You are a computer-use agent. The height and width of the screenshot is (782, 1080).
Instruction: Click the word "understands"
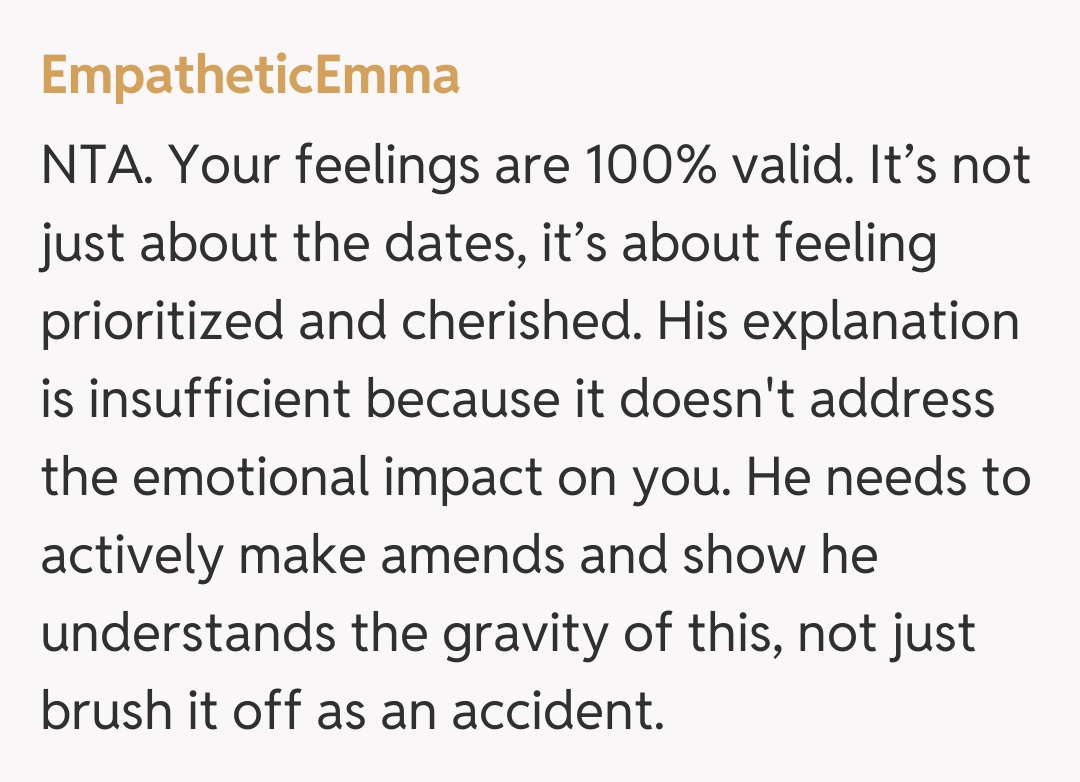pos(184,633)
